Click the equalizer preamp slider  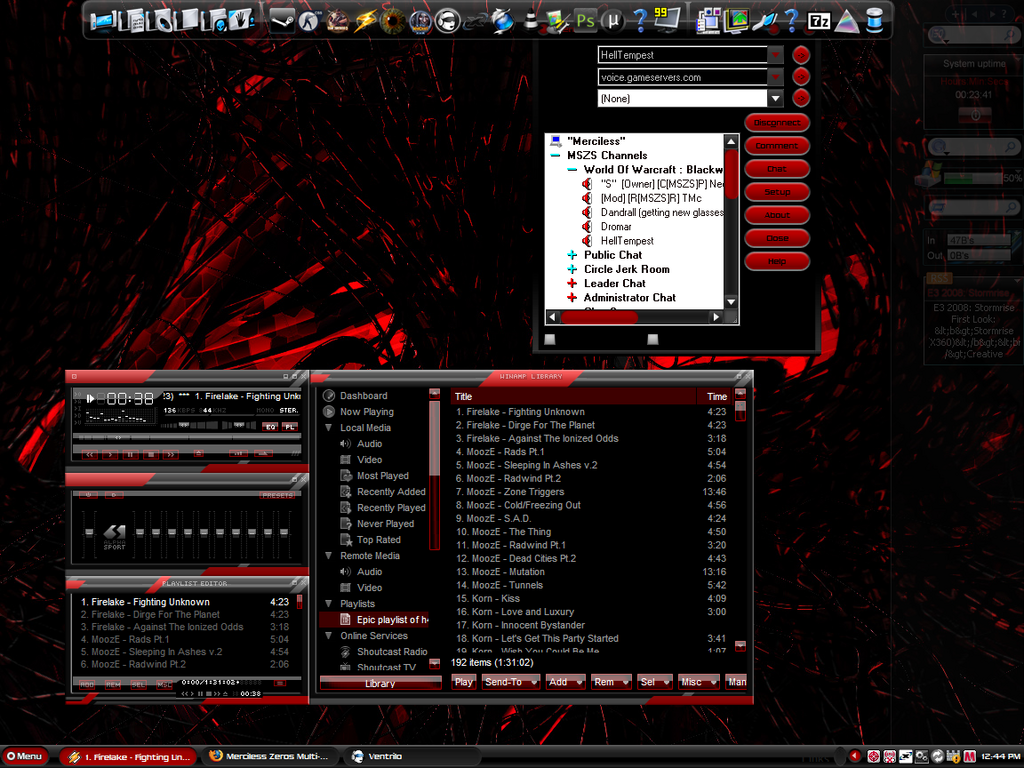[x=90, y=530]
